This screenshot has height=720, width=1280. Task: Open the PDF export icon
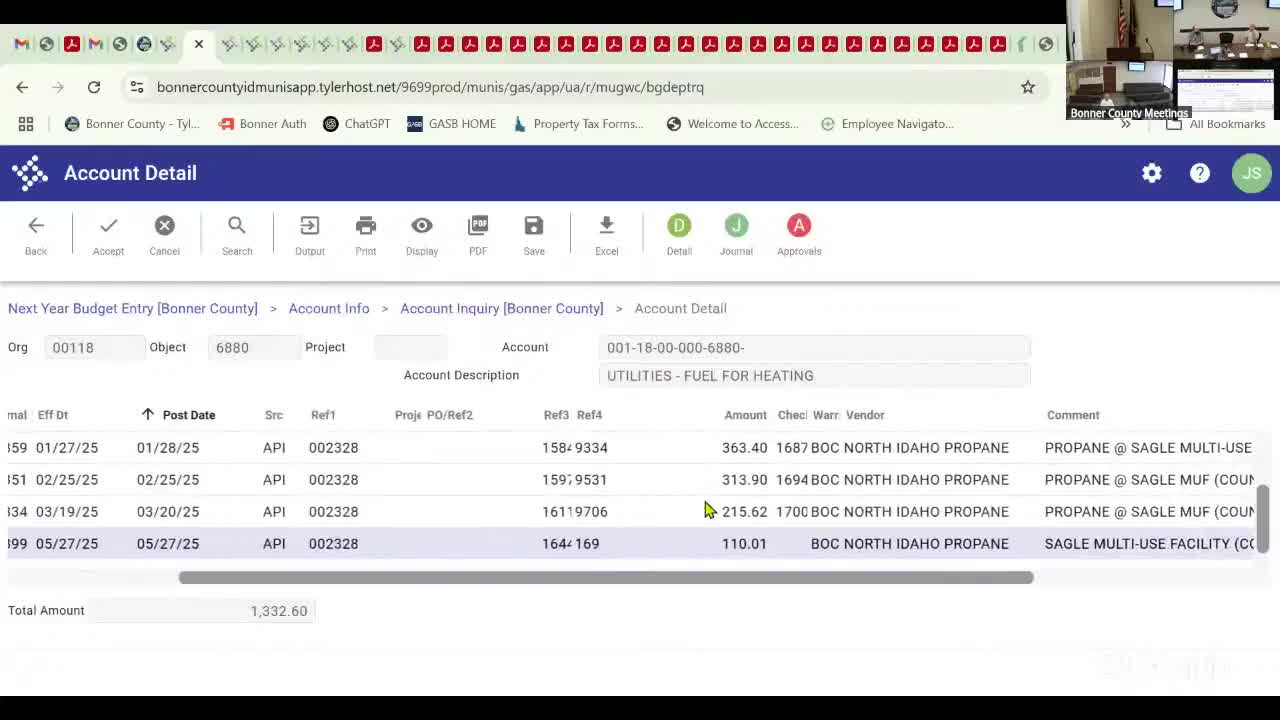click(x=478, y=227)
